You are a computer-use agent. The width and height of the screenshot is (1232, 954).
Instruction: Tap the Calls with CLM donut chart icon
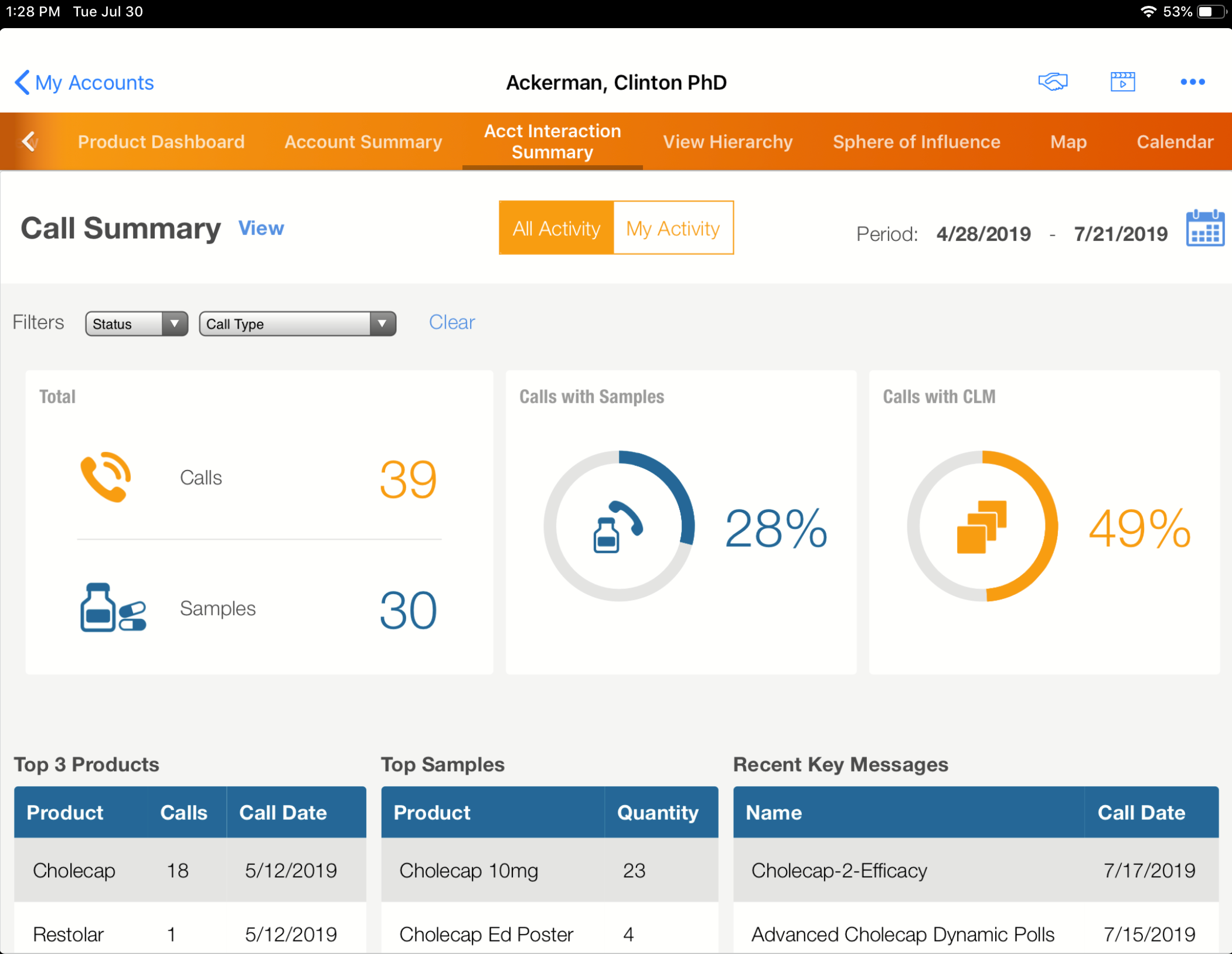pyautogui.click(x=982, y=526)
